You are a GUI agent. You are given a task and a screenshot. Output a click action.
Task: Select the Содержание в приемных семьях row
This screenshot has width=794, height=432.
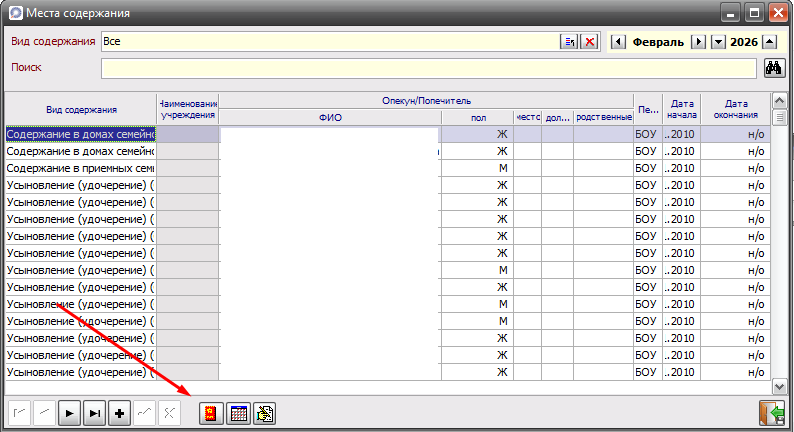point(80,168)
